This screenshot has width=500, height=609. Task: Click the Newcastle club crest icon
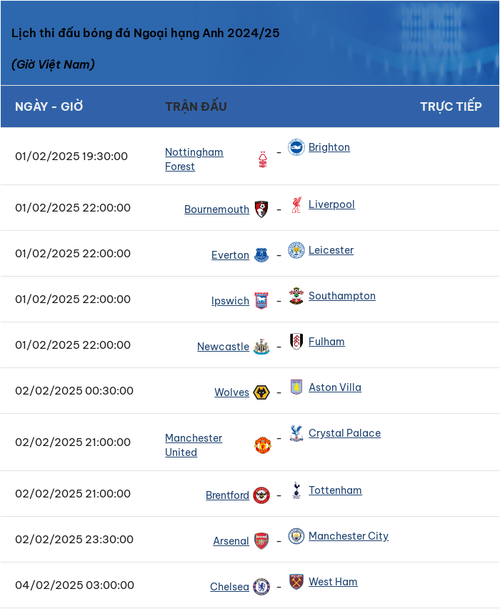[x=261, y=346]
